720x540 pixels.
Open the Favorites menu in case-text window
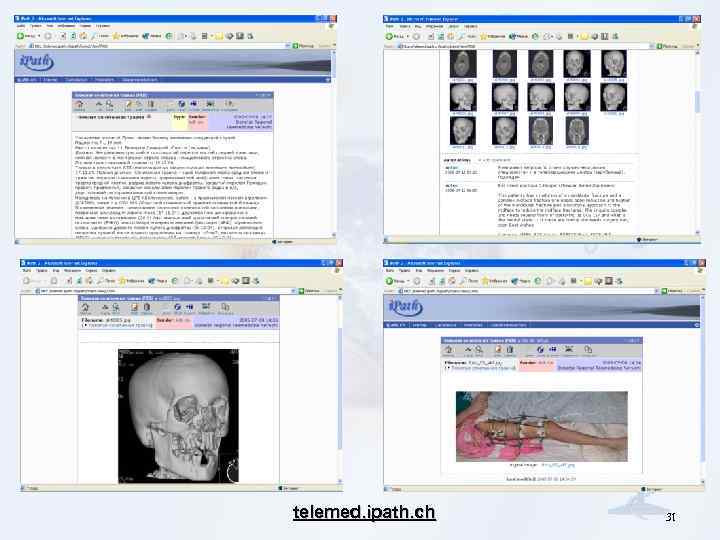pos(66,26)
